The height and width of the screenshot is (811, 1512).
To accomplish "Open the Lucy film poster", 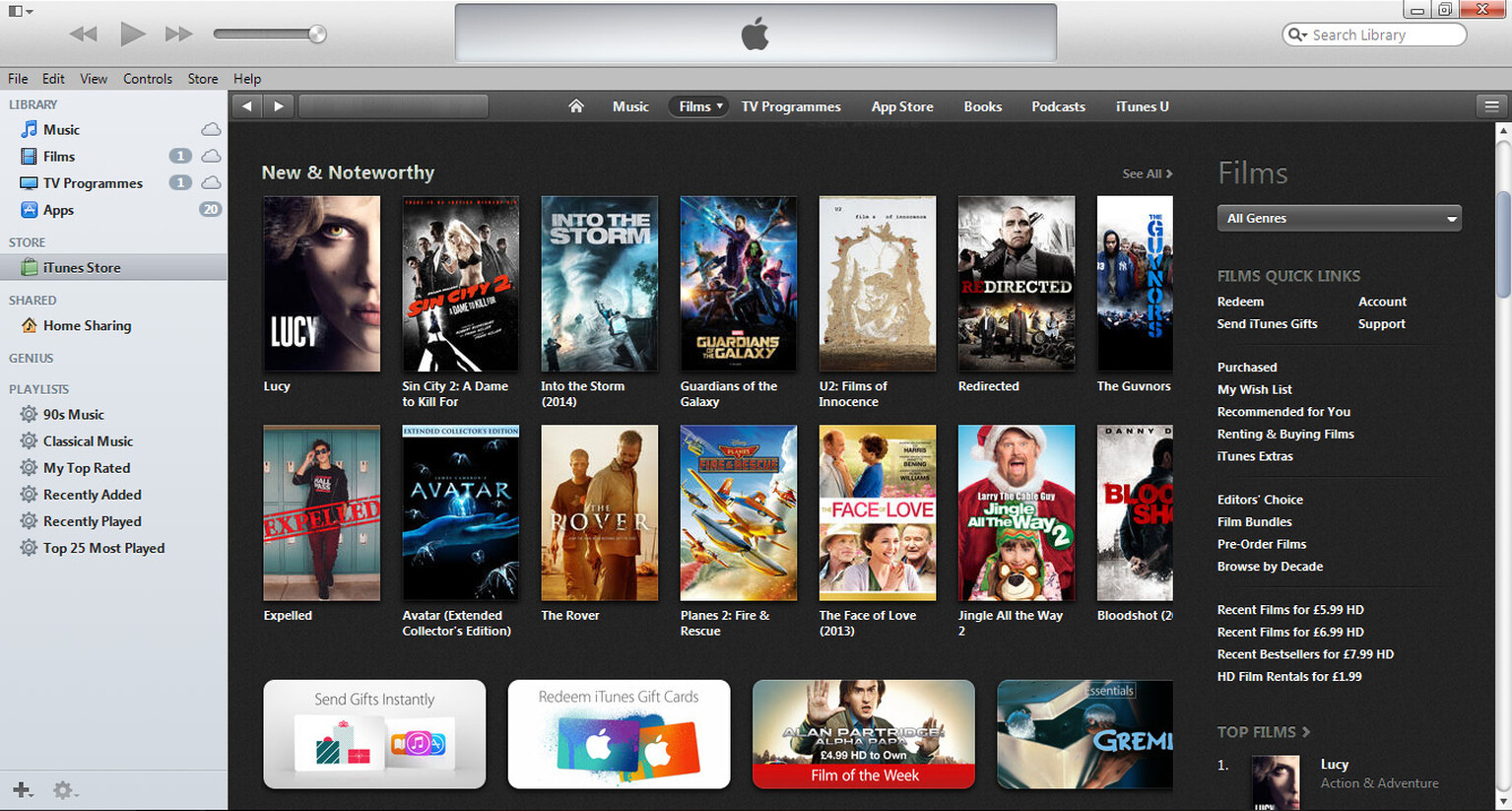I will point(321,284).
